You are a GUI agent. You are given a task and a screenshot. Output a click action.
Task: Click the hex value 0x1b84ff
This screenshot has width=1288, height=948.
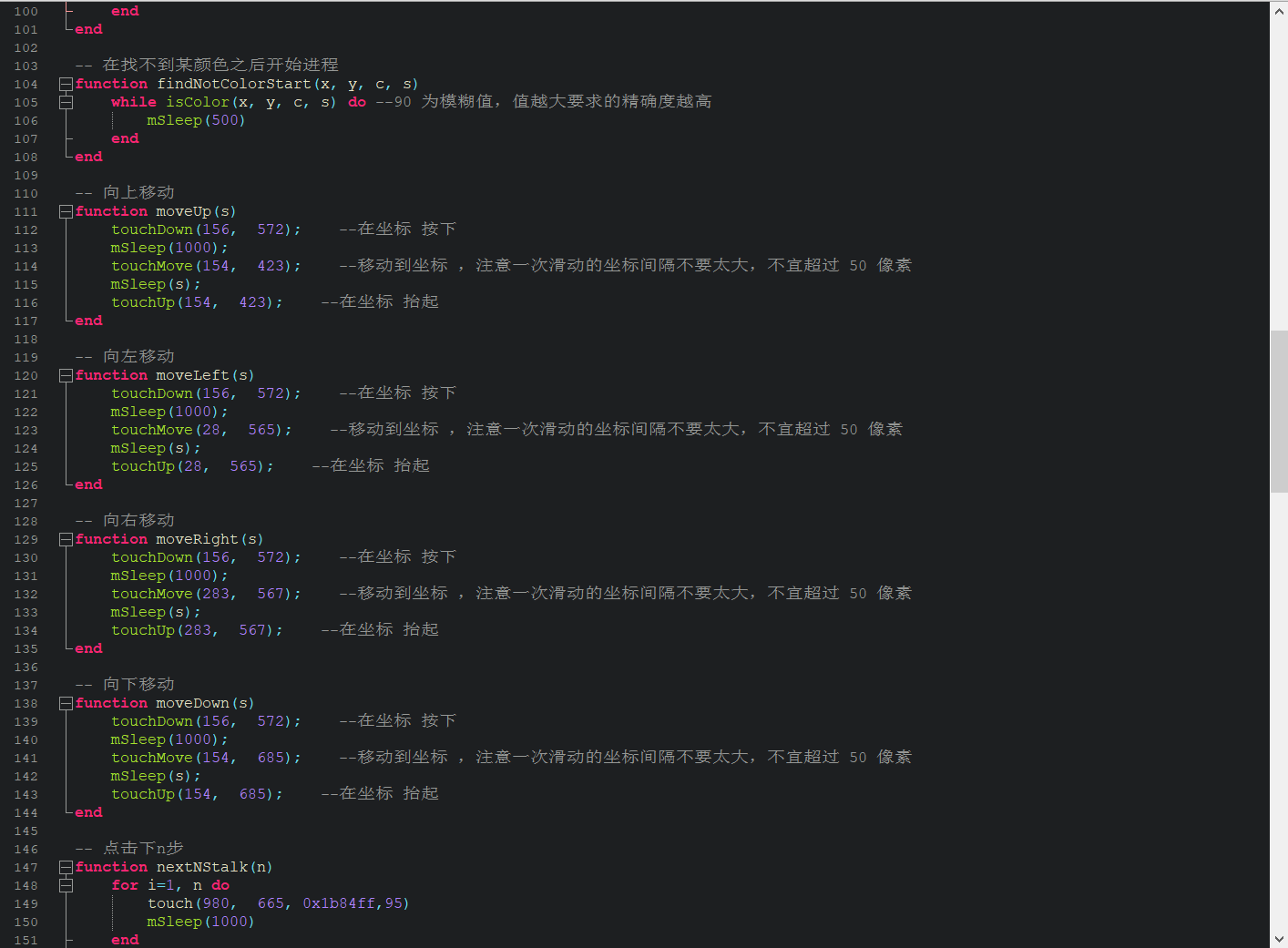pyautogui.click(x=339, y=903)
